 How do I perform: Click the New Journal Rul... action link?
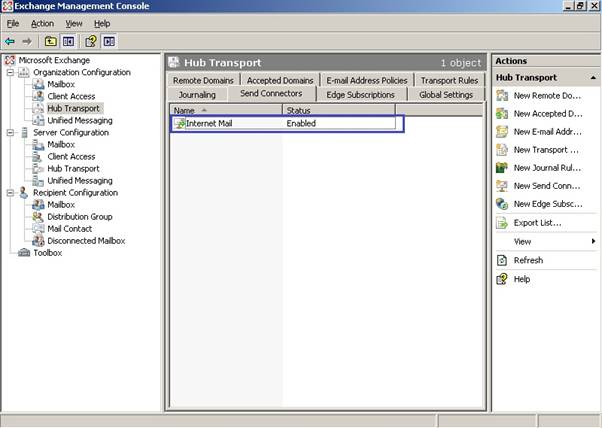click(x=547, y=168)
